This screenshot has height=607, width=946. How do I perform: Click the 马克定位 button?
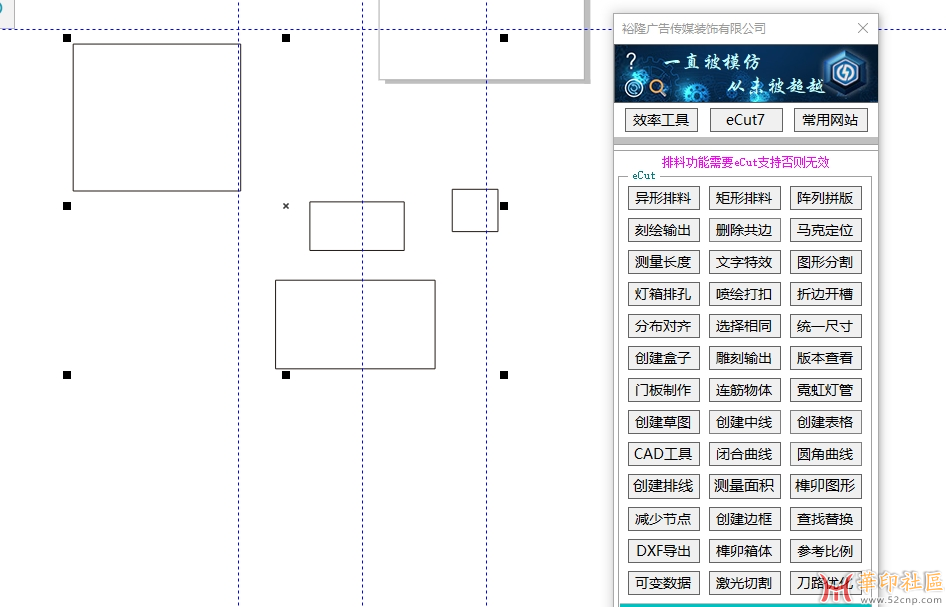pyautogui.click(x=825, y=230)
